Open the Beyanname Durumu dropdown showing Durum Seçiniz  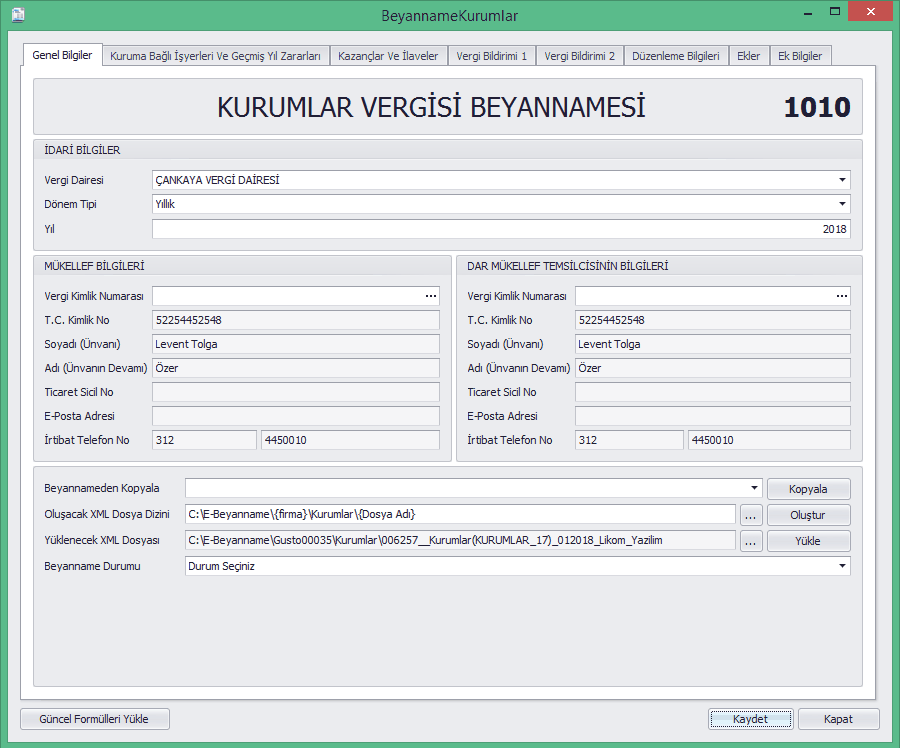point(843,567)
